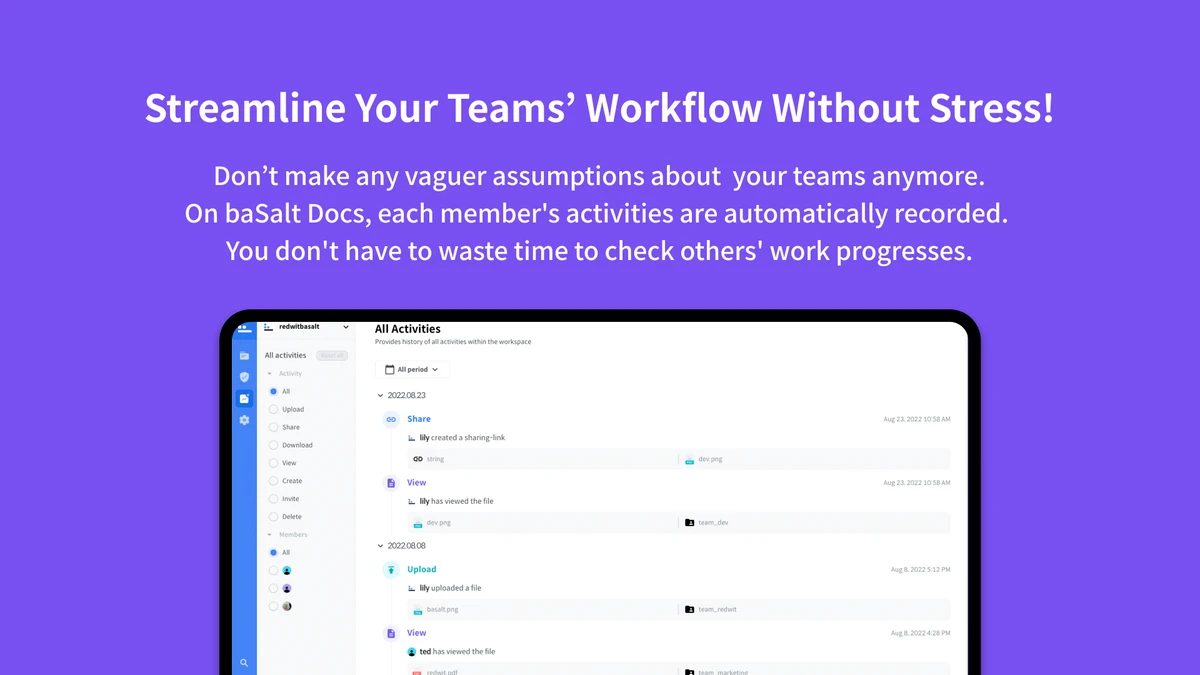1200x675 pixels.
Task: Click 'lily uploaded a file' text
Action: point(451,588)
